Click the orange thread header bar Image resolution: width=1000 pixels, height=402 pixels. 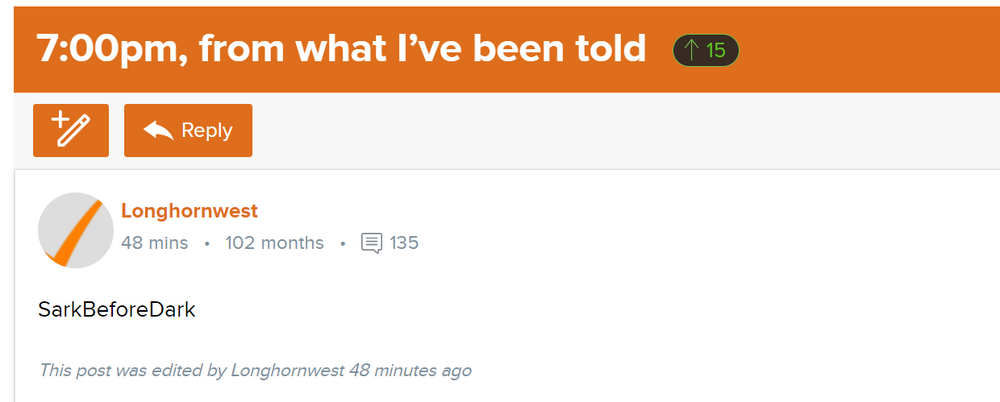[870, 48]
